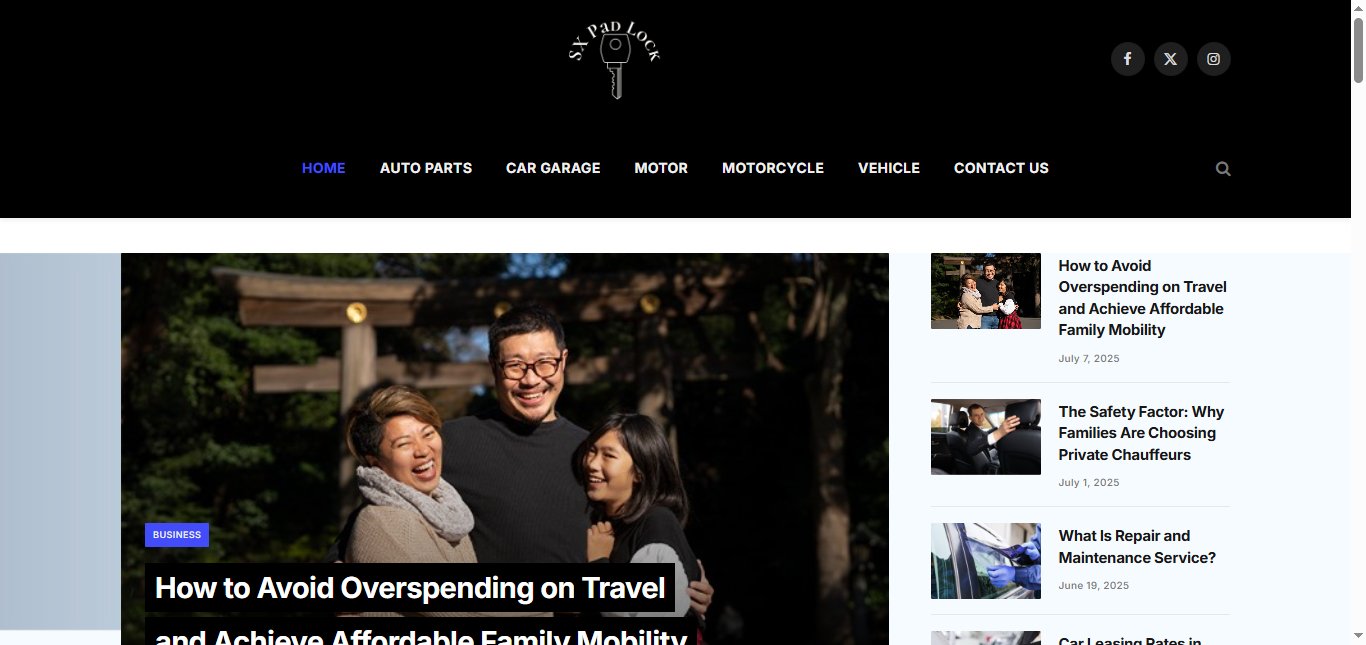Open the Facebook social icon

point(1127,59)
